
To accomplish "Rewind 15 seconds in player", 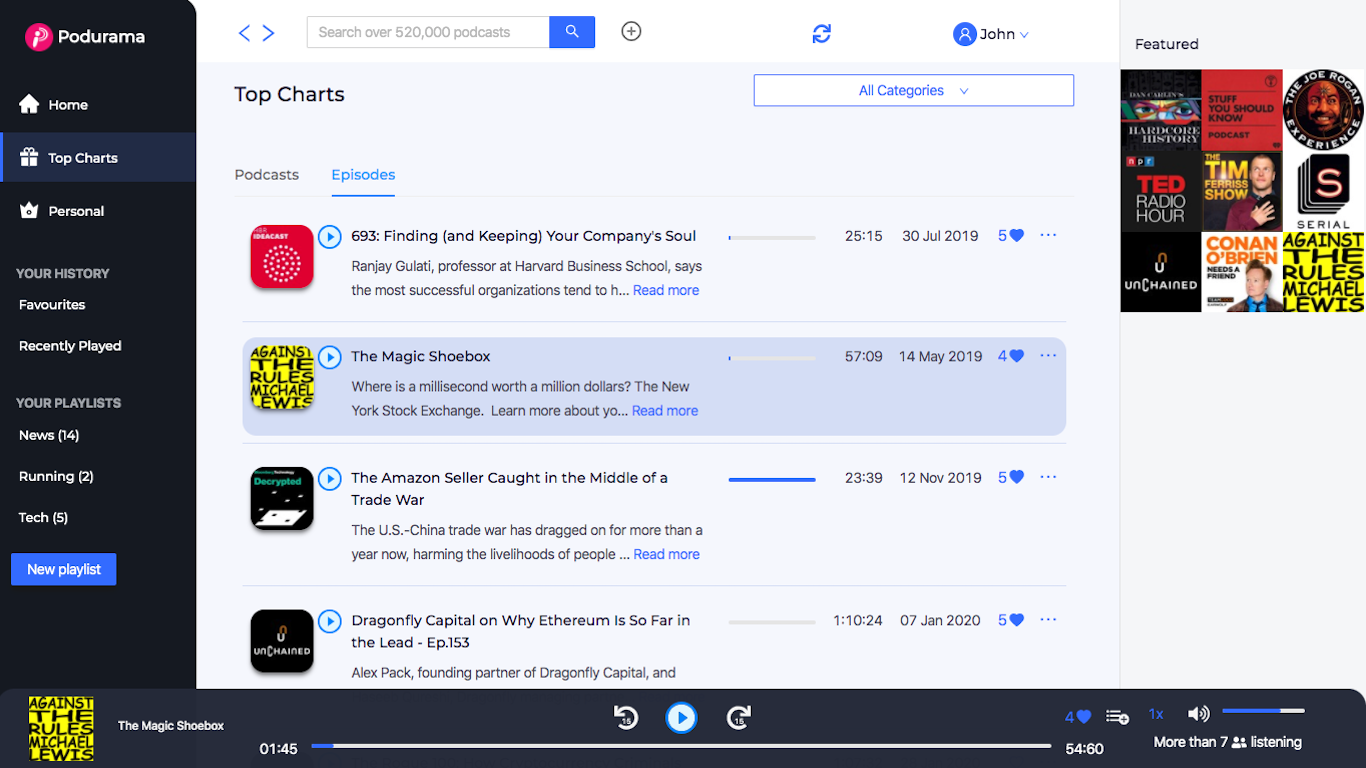I will tap(626, 717).
